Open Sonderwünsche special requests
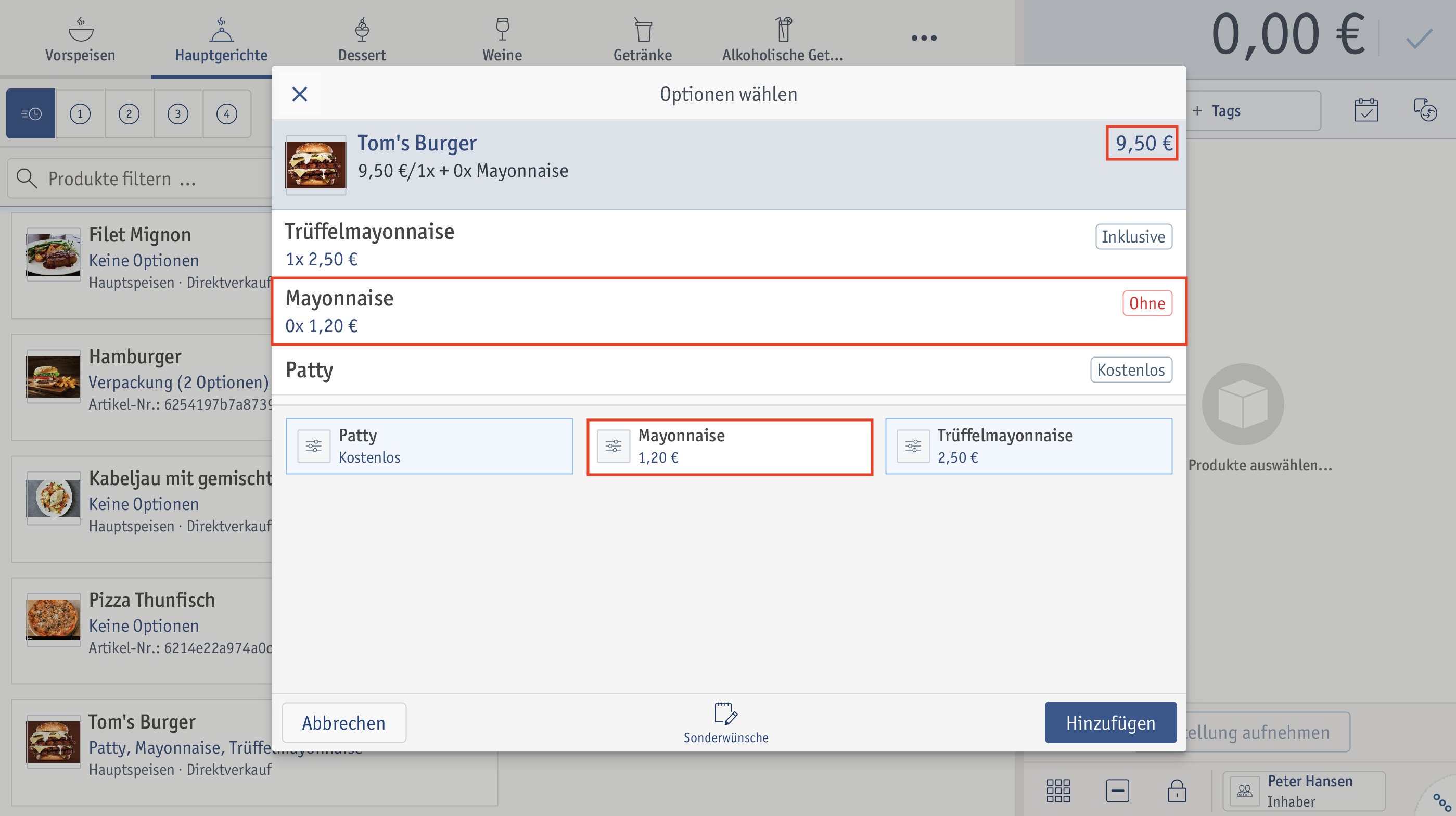1456x816 pixels. (726, 723)
